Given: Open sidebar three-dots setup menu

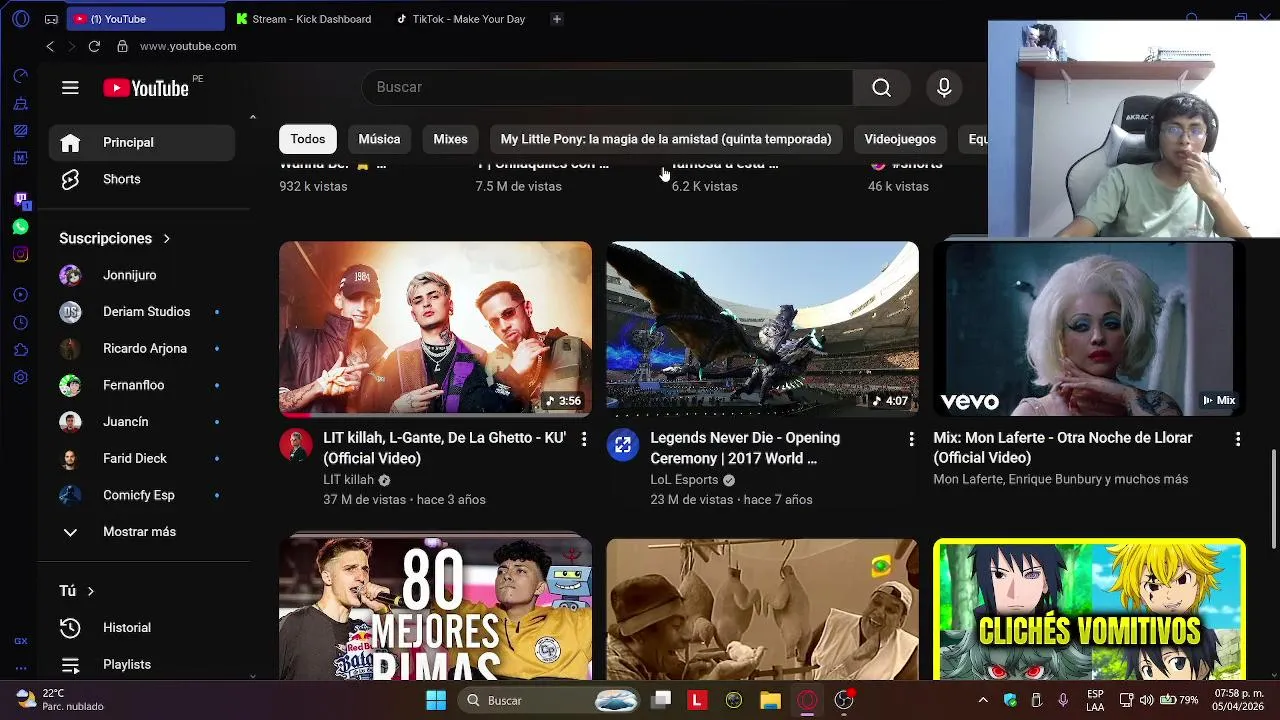Looking at the screenshot, I should pos(21,668).
